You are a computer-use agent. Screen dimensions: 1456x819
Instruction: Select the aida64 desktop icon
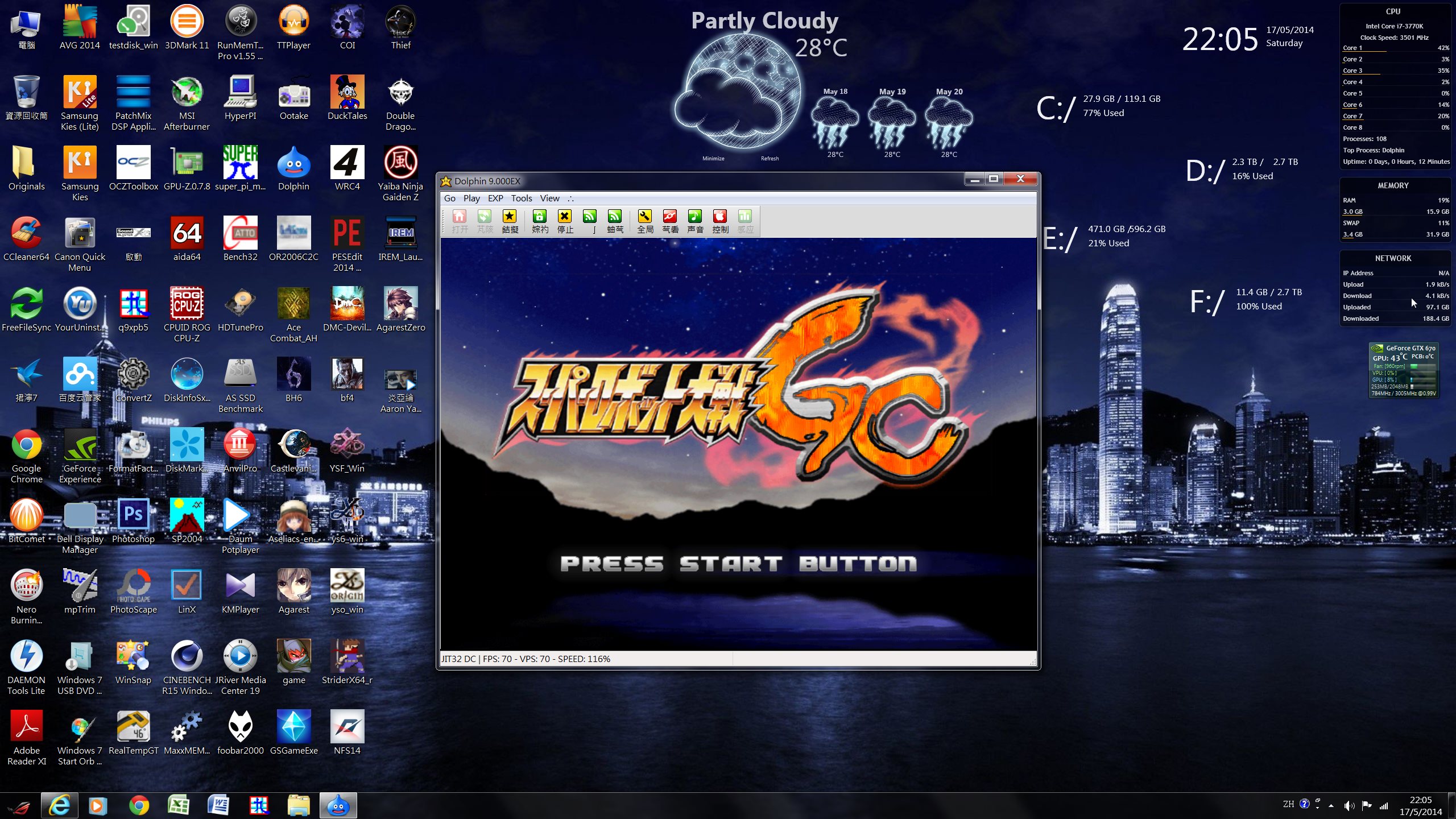187,239
